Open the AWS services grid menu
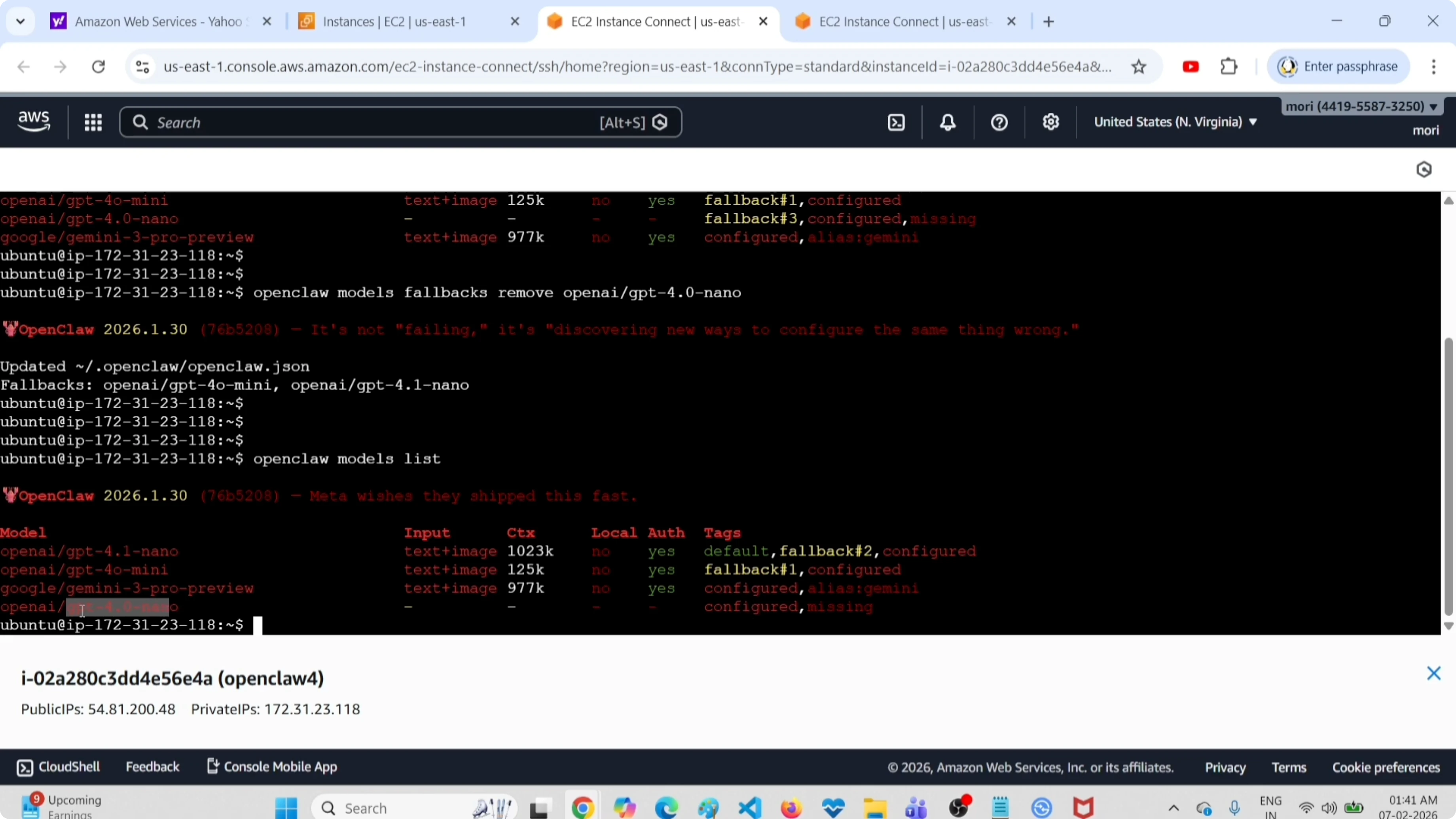The width and height of the screenshot is (1456, 819). 93,122
